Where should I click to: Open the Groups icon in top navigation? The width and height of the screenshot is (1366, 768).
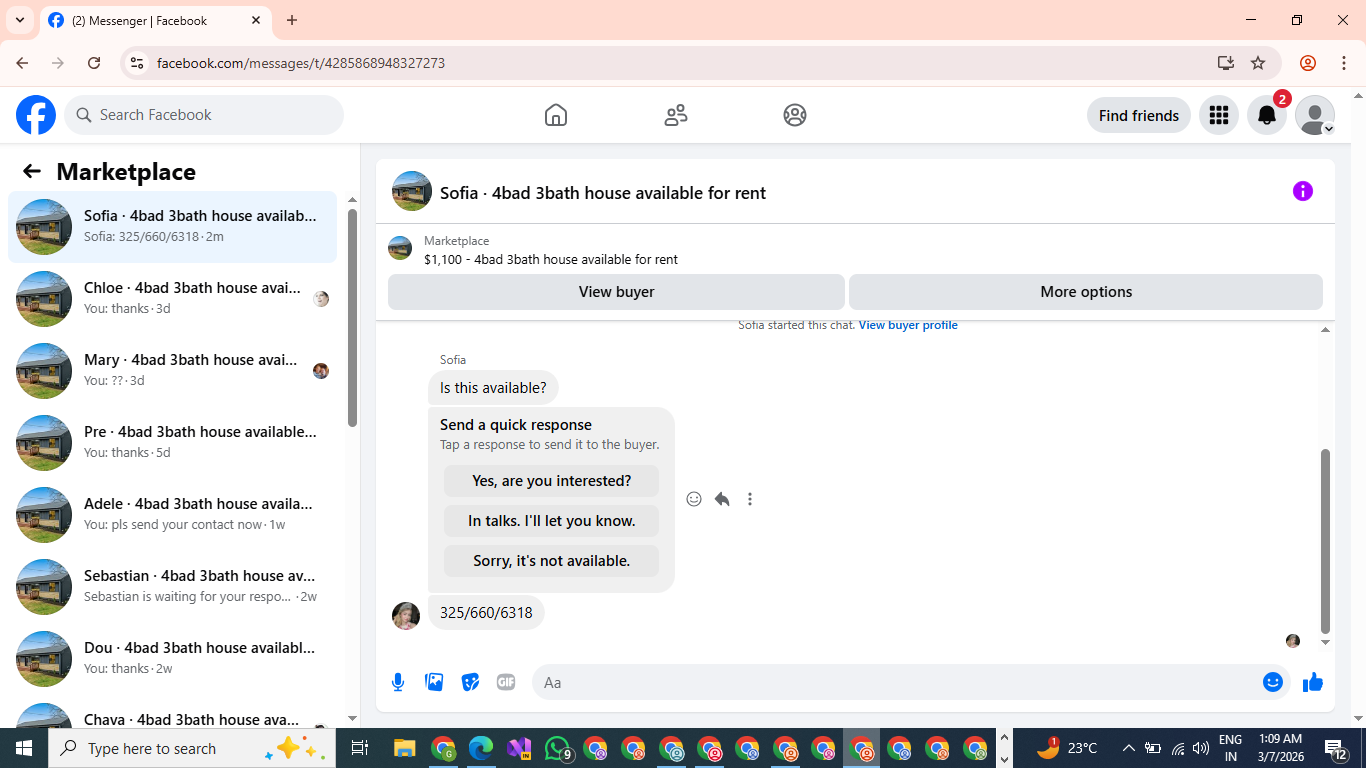pyautogui.click(x=795, y=115)
